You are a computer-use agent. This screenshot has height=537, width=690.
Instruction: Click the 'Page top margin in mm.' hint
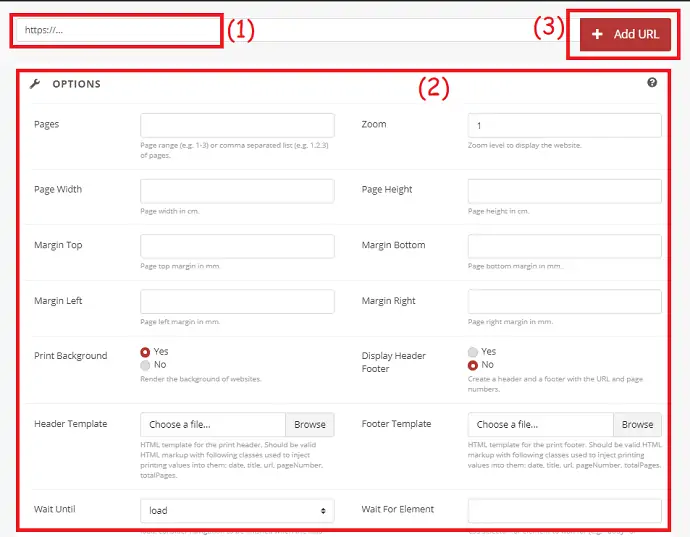point(180,266)
